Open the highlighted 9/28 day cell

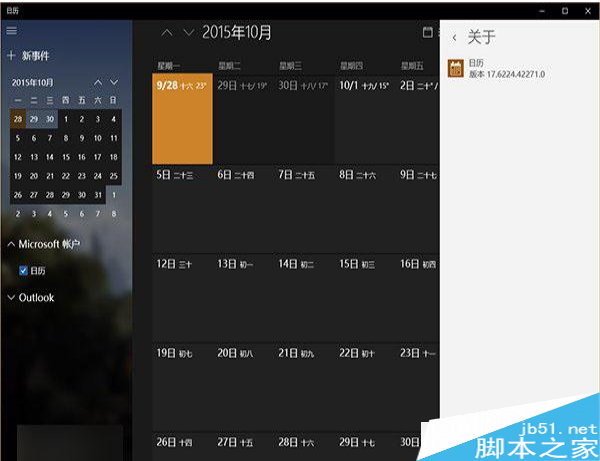click(182, 119)
